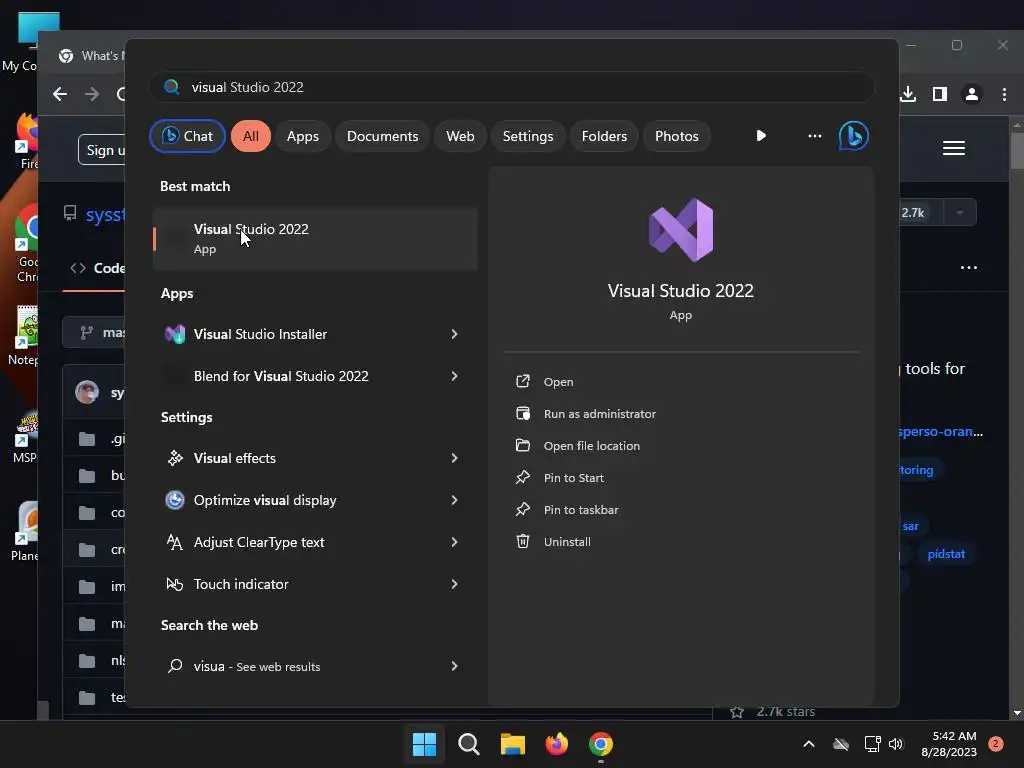Open File Explorer from the taskbar

click(x=513, y=744)
